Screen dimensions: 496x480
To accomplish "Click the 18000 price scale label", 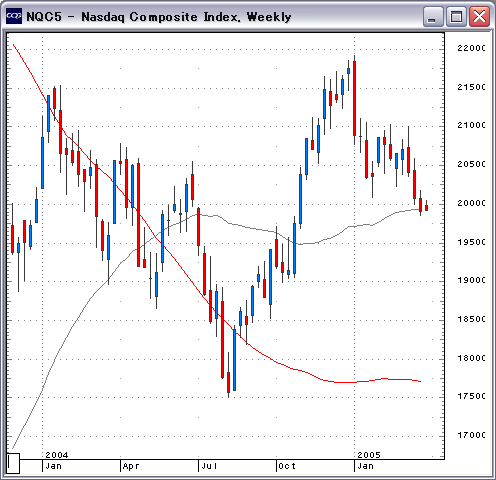I will tap(471, 358).
